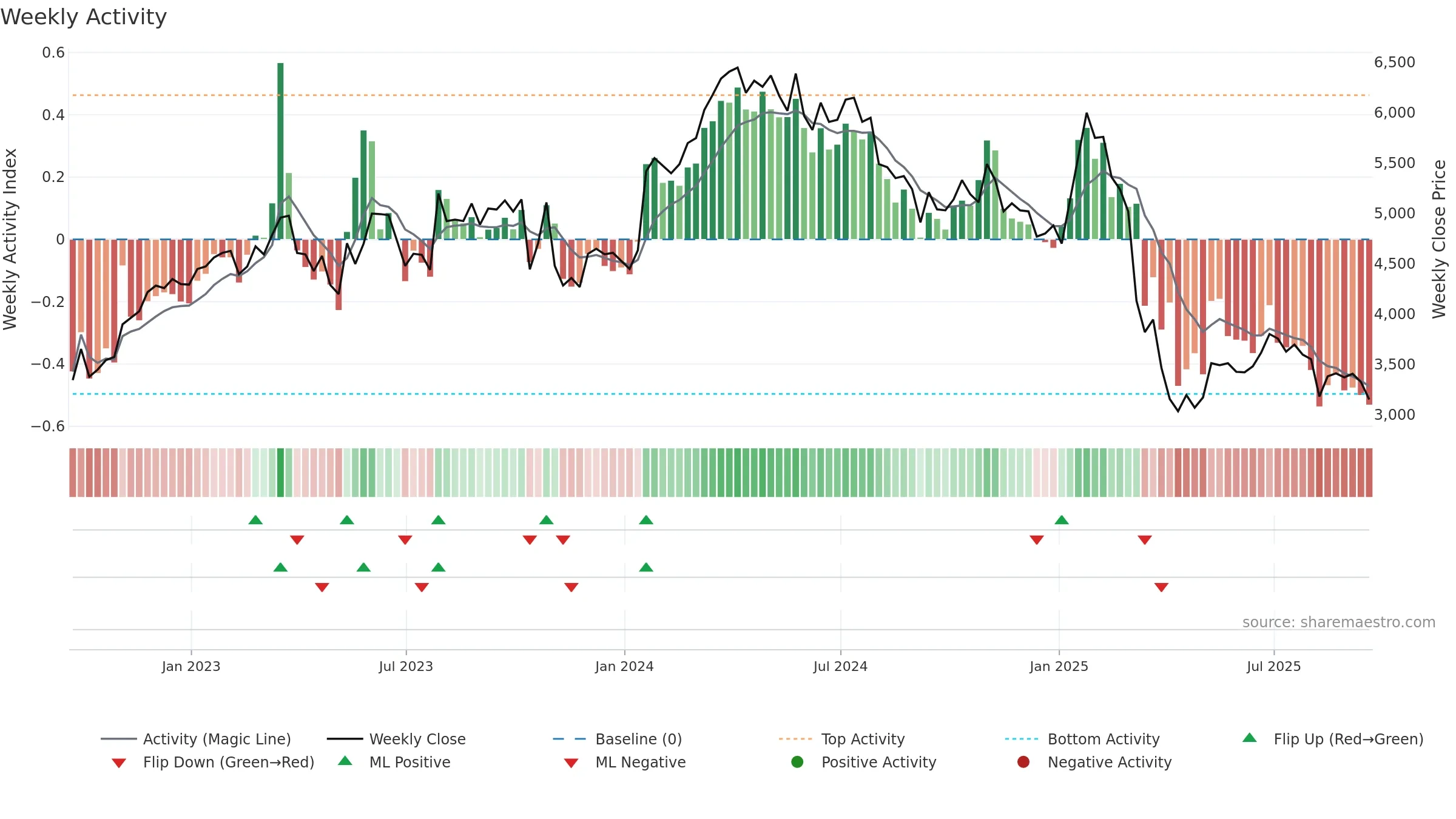Click the Jul 2023 axis label
1456x819 pixels.
click(406, 666)
